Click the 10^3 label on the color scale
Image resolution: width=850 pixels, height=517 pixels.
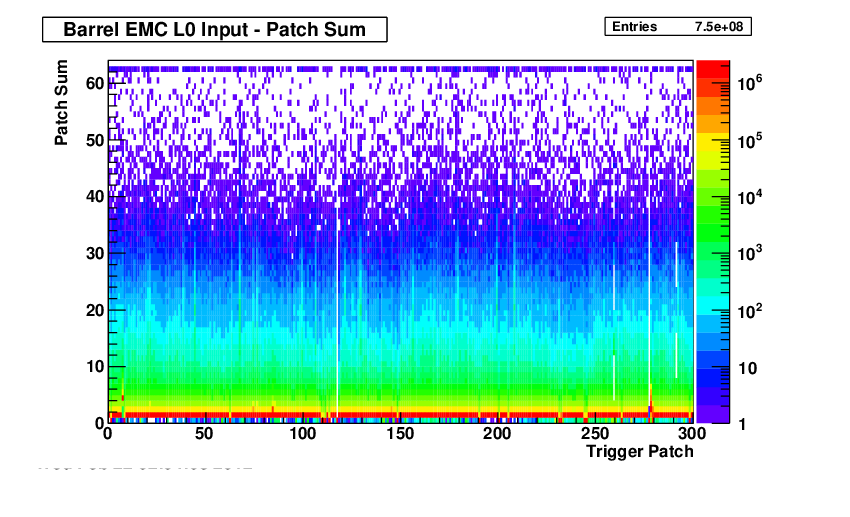[750, 253]
